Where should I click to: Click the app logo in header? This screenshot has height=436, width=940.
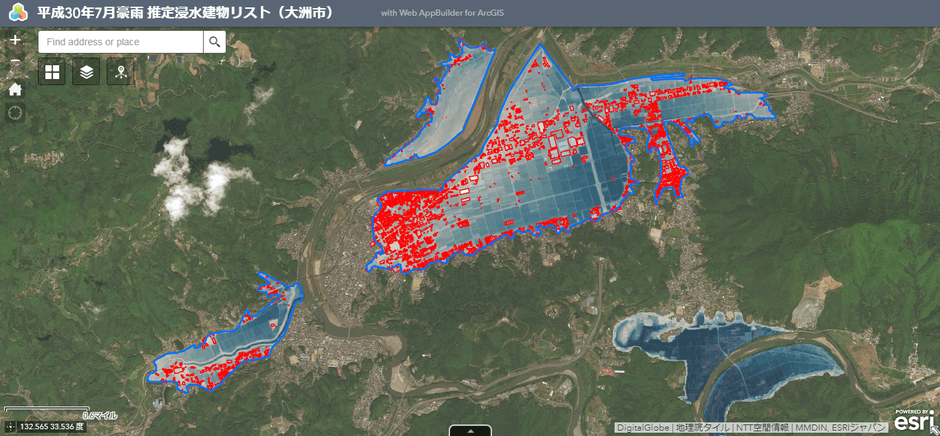[x=16, y=14]
